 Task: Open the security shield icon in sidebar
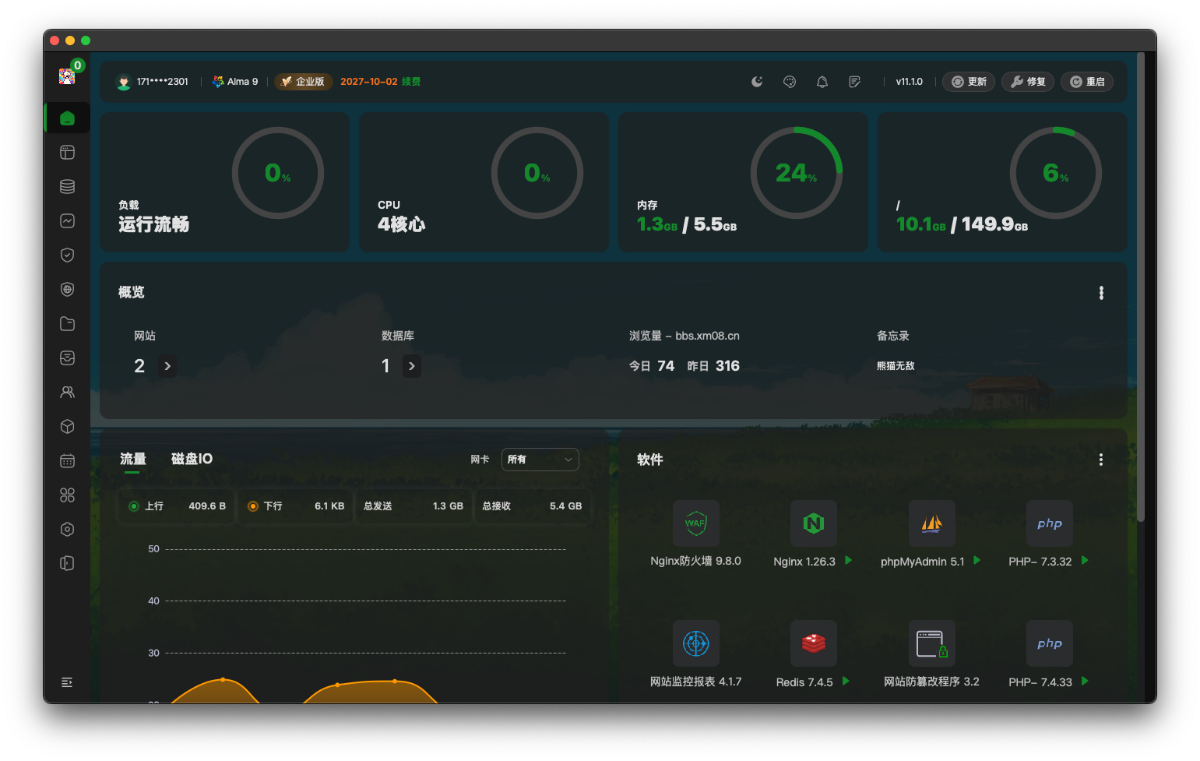coord(67,255)
